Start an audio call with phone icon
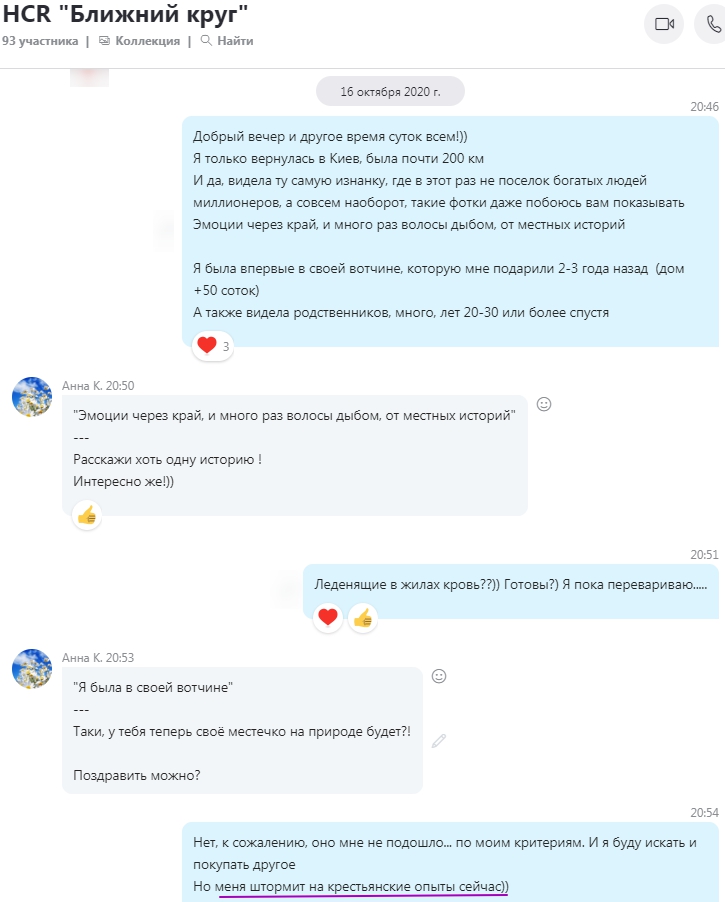The height and width of the screenshot is (902, 725). 712,24
